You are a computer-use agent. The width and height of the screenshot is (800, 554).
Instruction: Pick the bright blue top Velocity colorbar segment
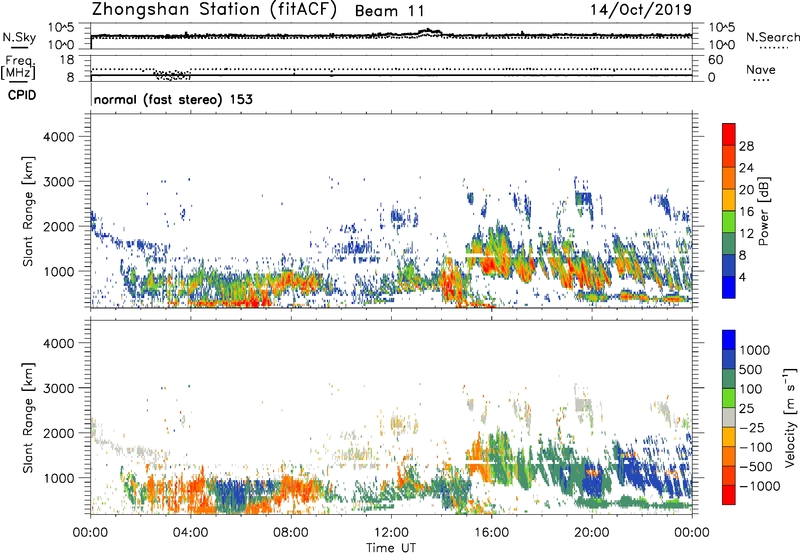click(729, 340)
